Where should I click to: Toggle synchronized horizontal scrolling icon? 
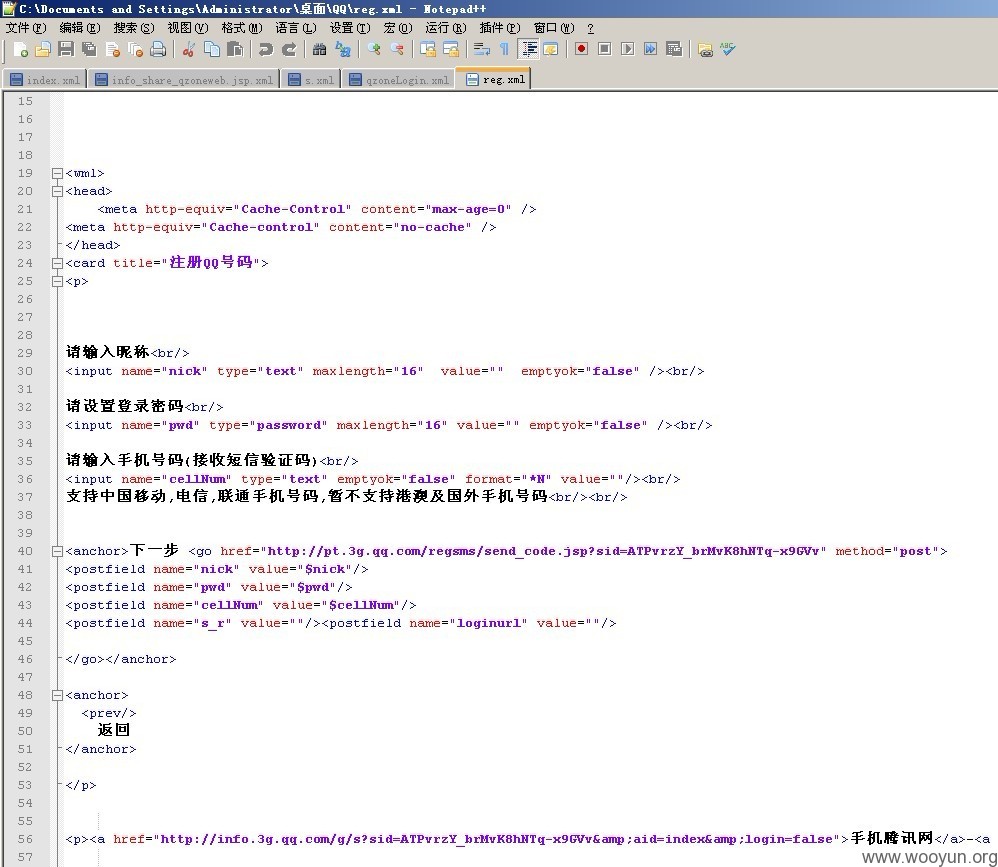pos(451,50)
